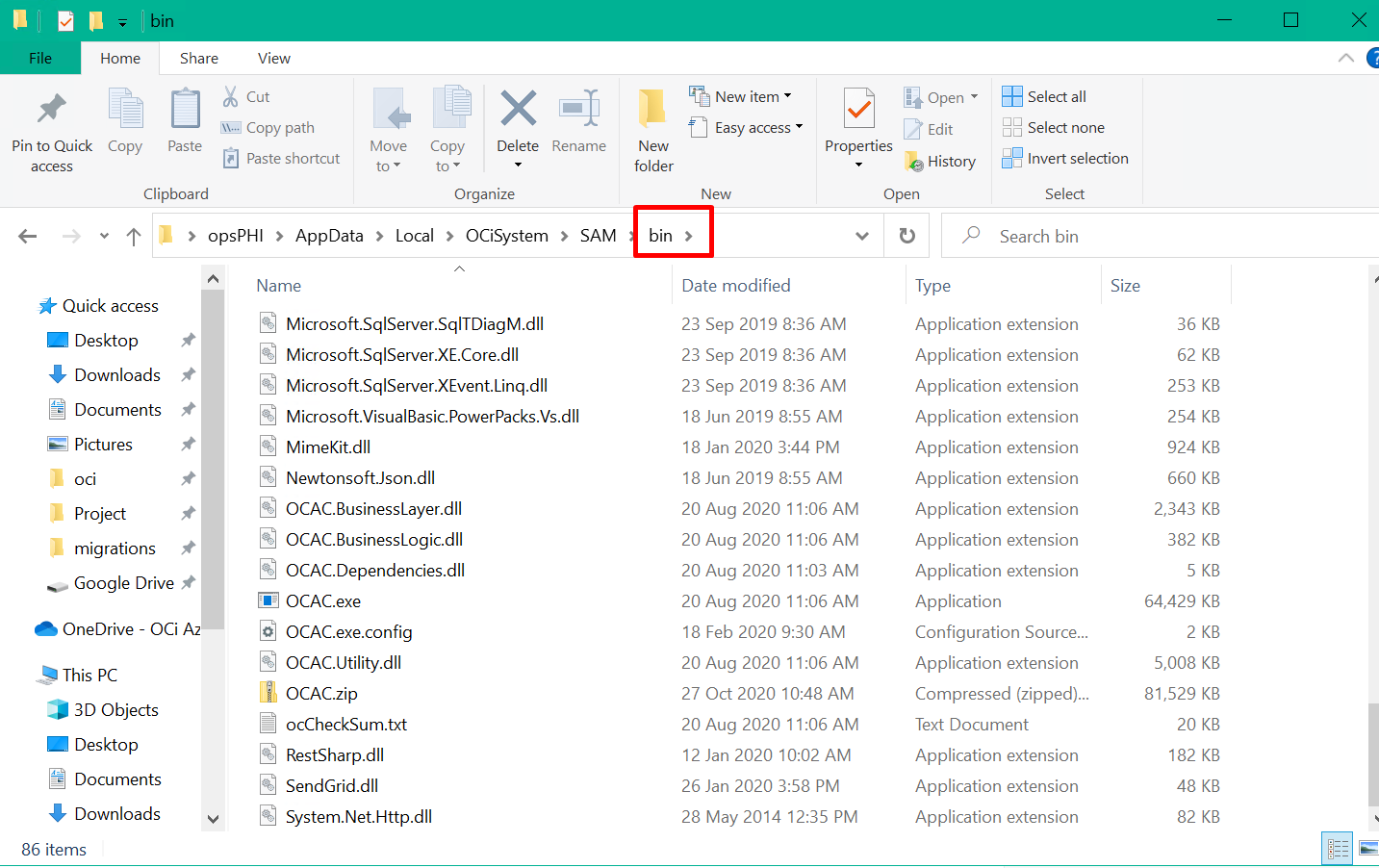Create a New folder
Screen dimensions: 1379x868
pyautogui.click(x=653, y=131)
